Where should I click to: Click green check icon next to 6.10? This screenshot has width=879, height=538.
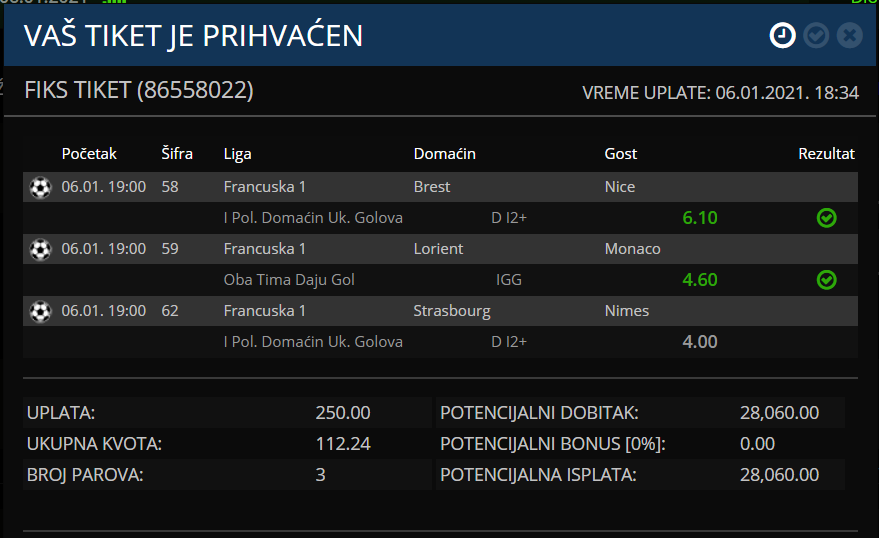826,218
